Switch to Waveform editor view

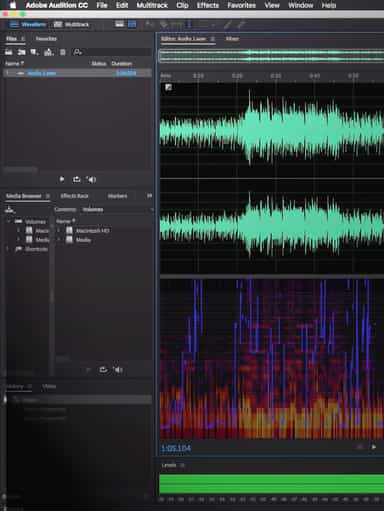28,24
